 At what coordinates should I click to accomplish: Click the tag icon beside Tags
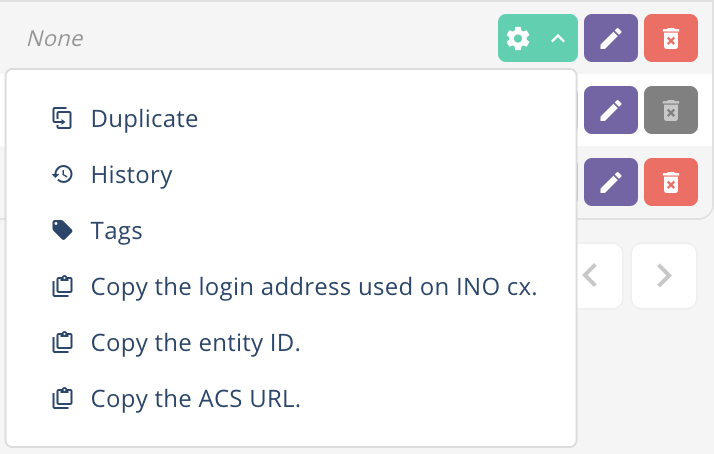coord(62,231)
